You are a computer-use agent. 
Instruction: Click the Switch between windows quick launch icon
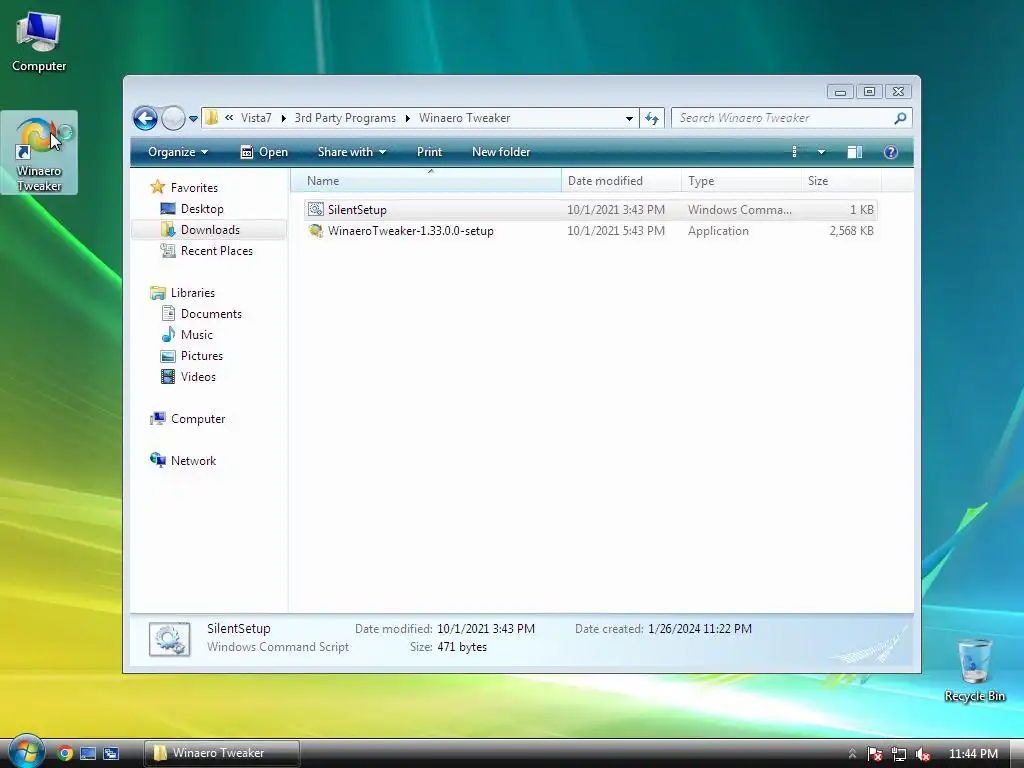coord(111,753)
